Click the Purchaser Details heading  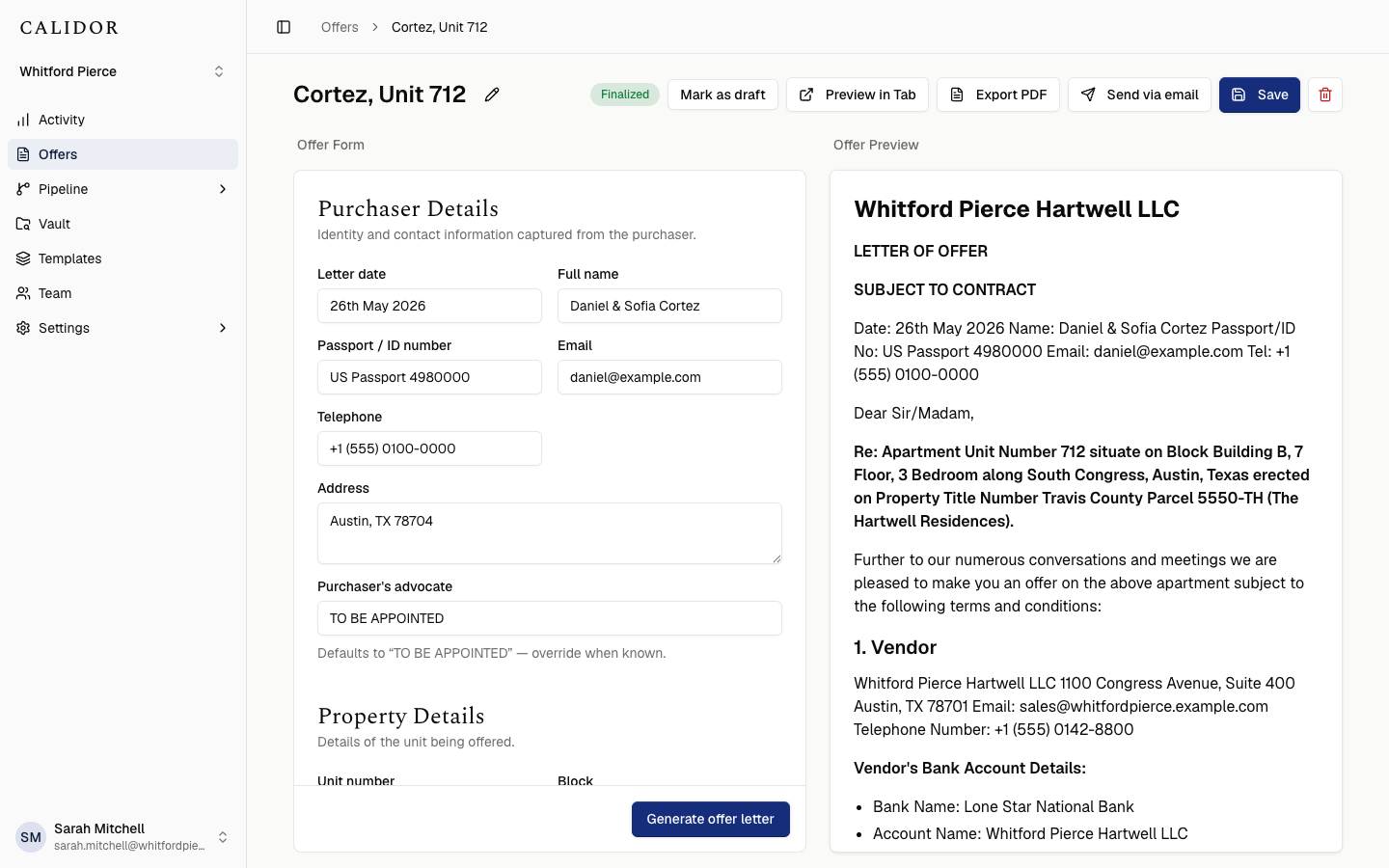pos(408,208)
